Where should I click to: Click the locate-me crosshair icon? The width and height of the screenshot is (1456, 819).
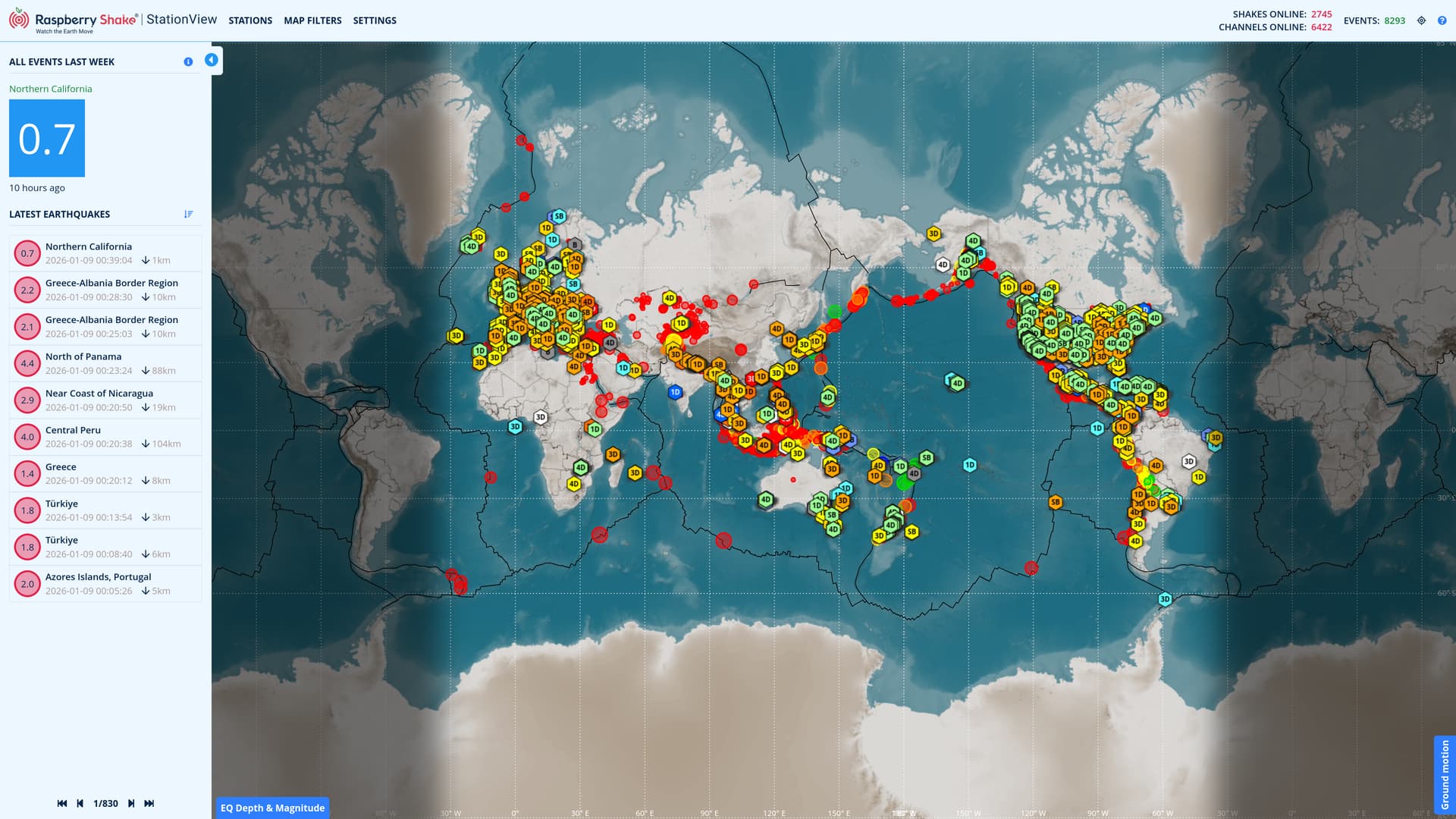coord(1421,20)
